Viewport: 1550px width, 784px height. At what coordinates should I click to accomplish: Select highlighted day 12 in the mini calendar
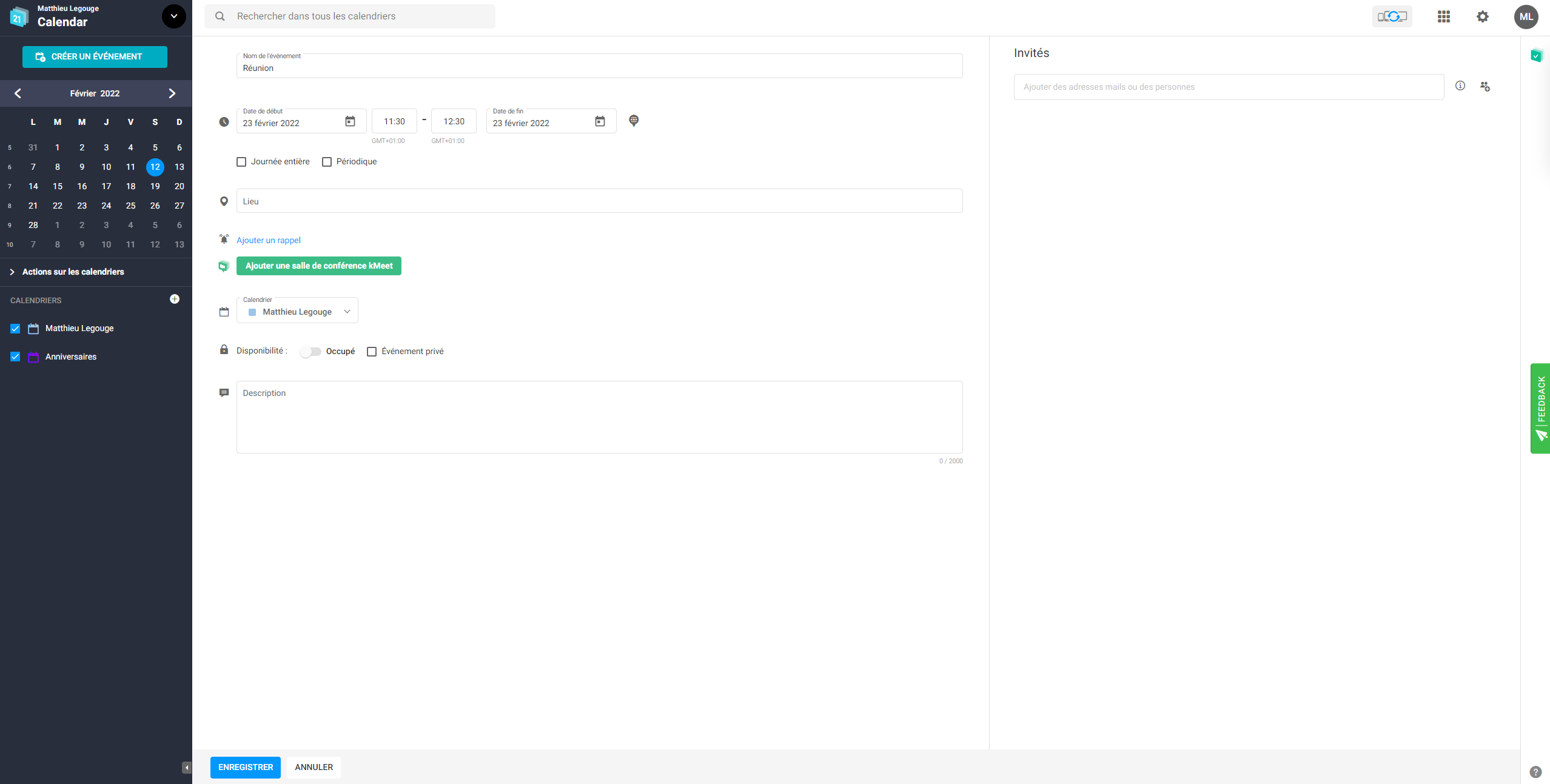(x=155, y=167)
